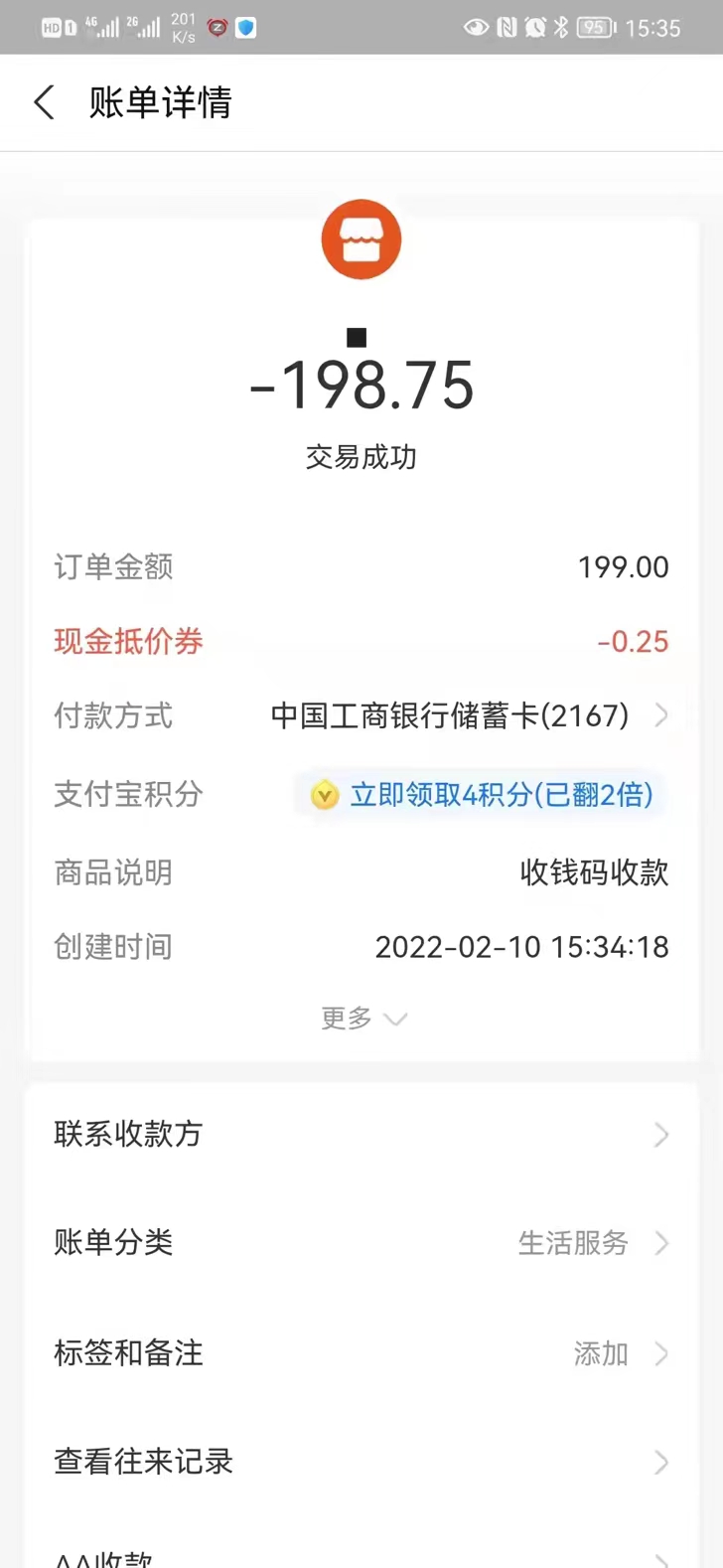This screenshot has height=1568, width=723.
Task: Claim points via 立即领取4积分 link
Action: 501,795
